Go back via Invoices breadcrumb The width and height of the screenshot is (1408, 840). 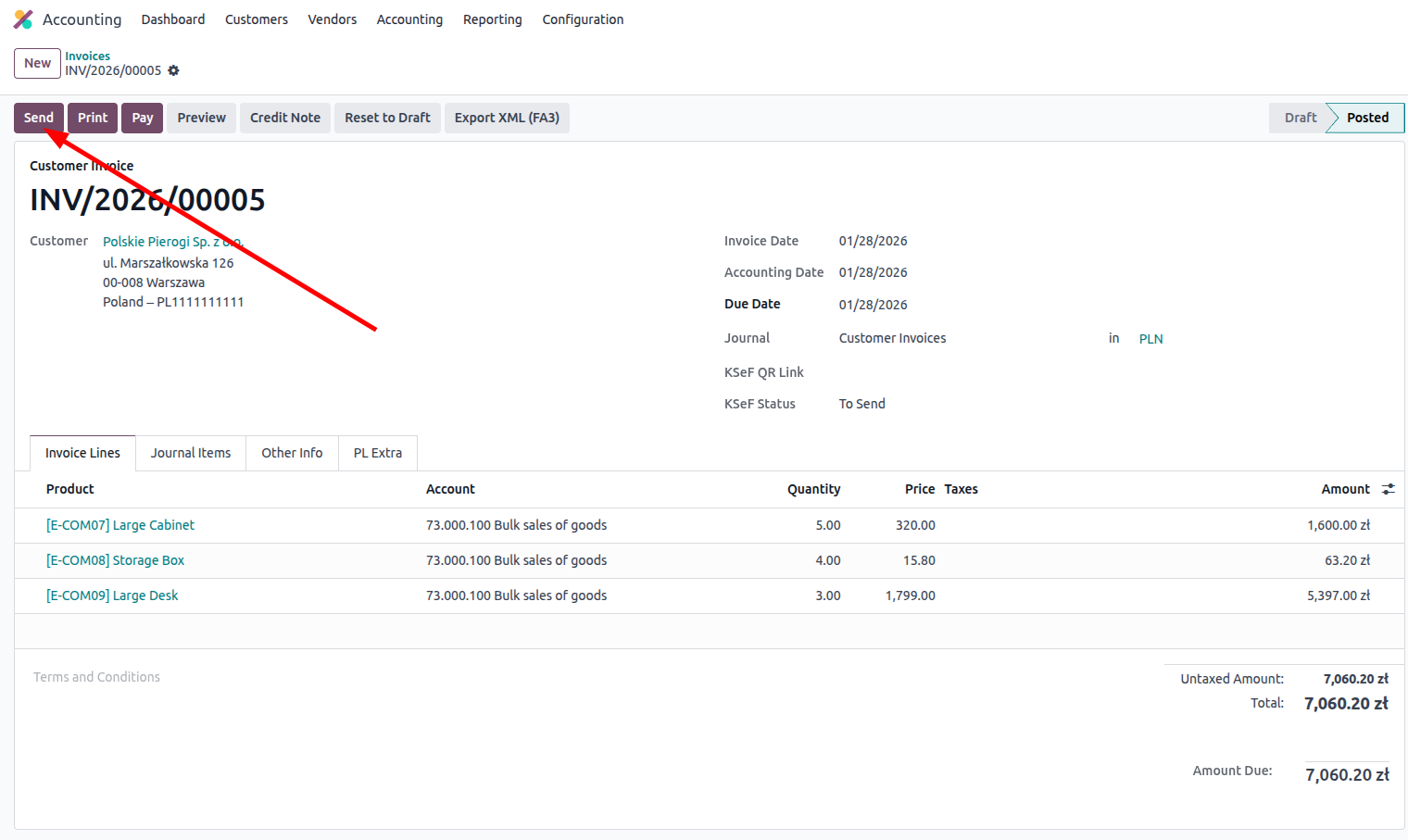pos(87,56)
